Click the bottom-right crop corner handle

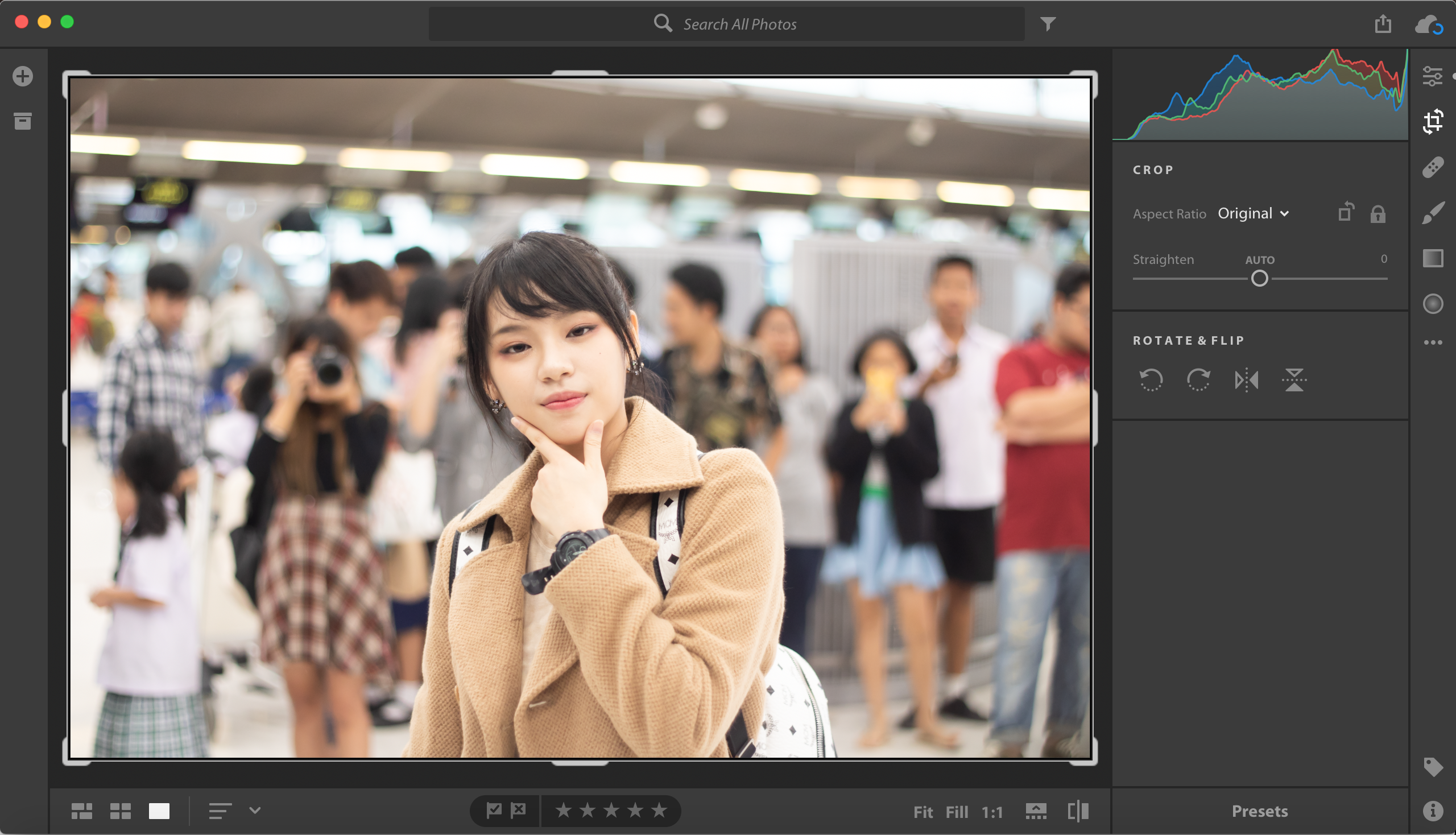(x=1083, y=751)
